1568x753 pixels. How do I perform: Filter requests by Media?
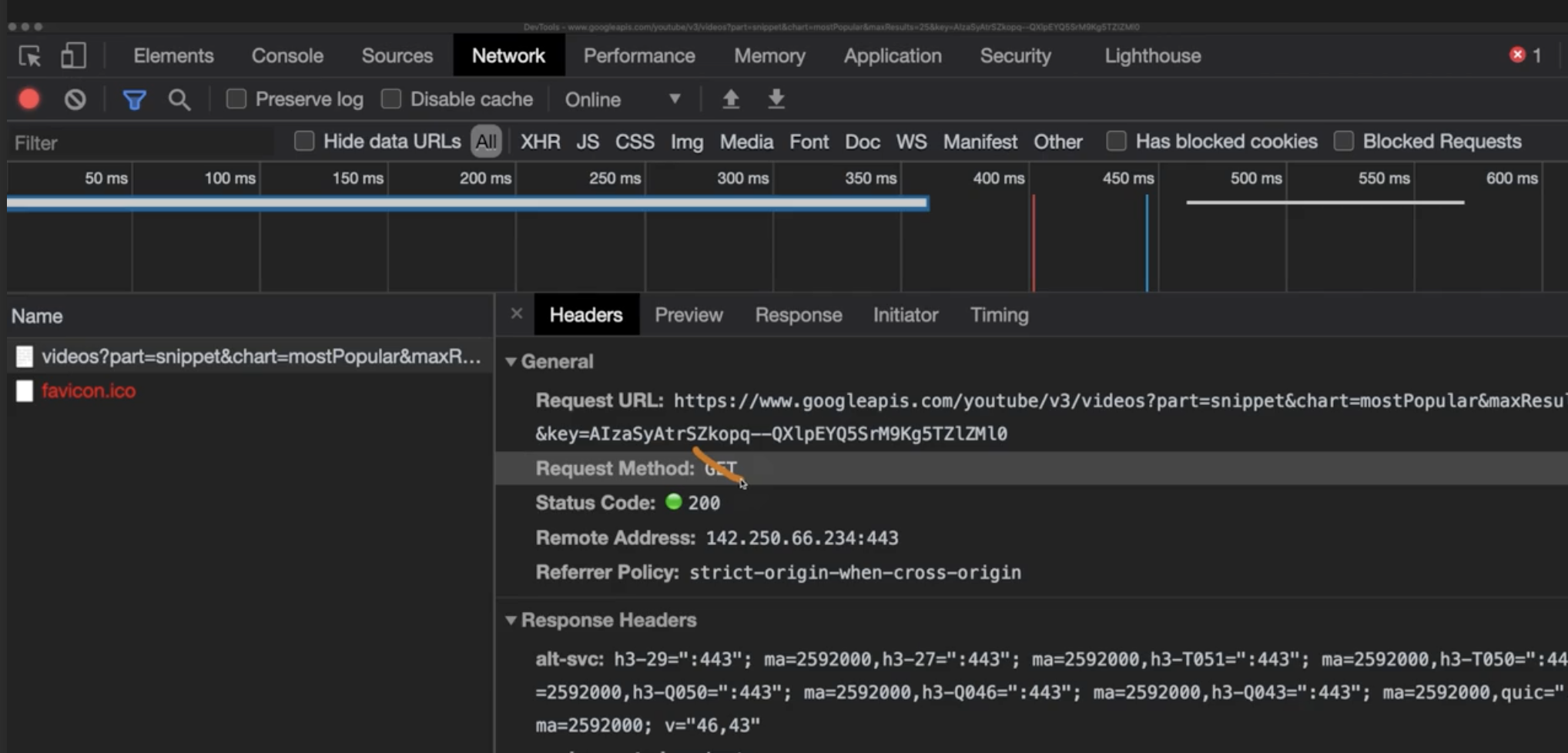pos(746,142)
